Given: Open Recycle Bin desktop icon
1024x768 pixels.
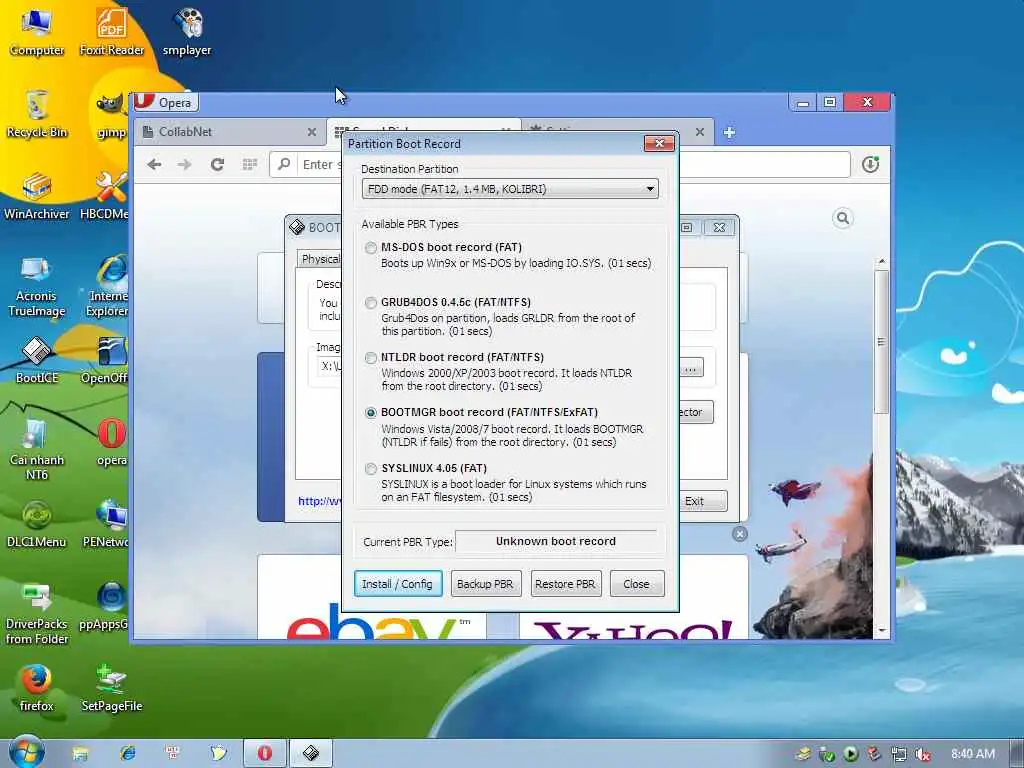Looking at the screenshot, I should 37,114.
